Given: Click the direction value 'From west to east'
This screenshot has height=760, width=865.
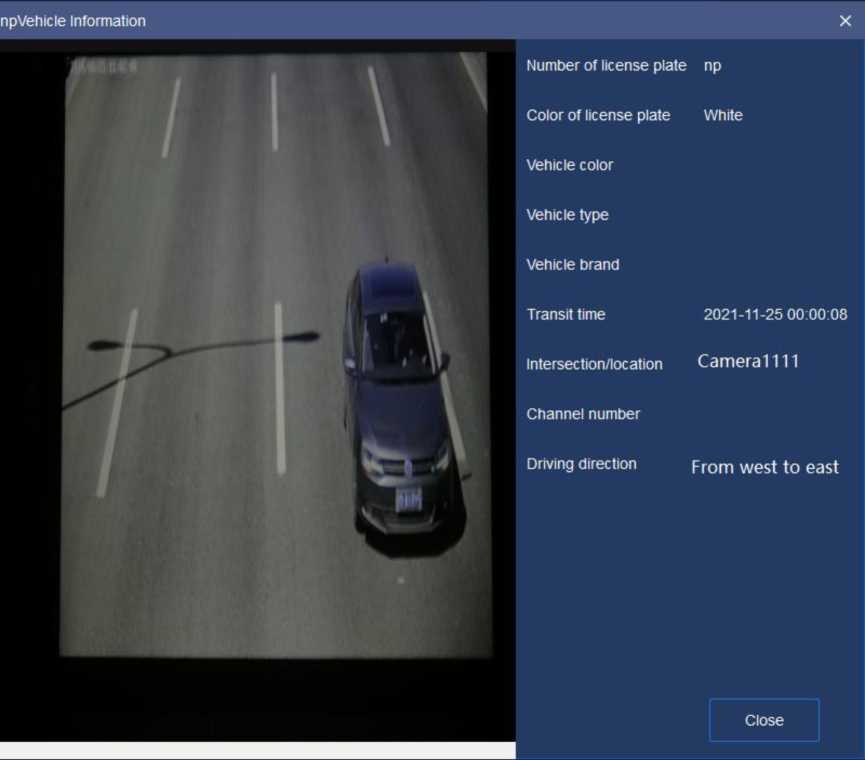Looking at the screenshot, I should point(765,467).
